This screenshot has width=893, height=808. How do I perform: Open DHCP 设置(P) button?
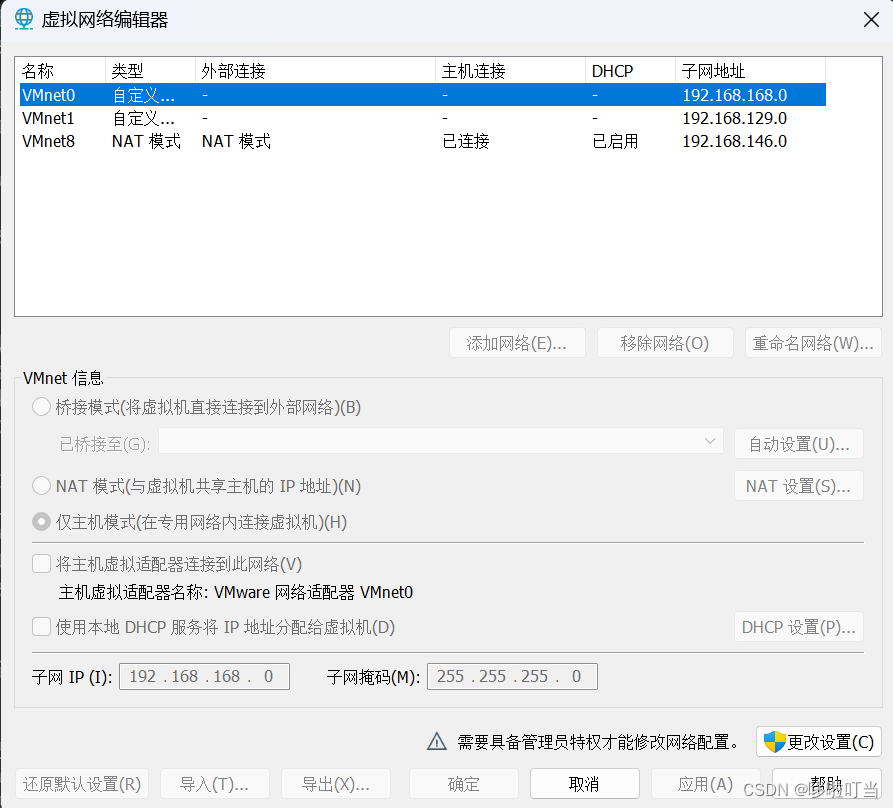point(799,627)
